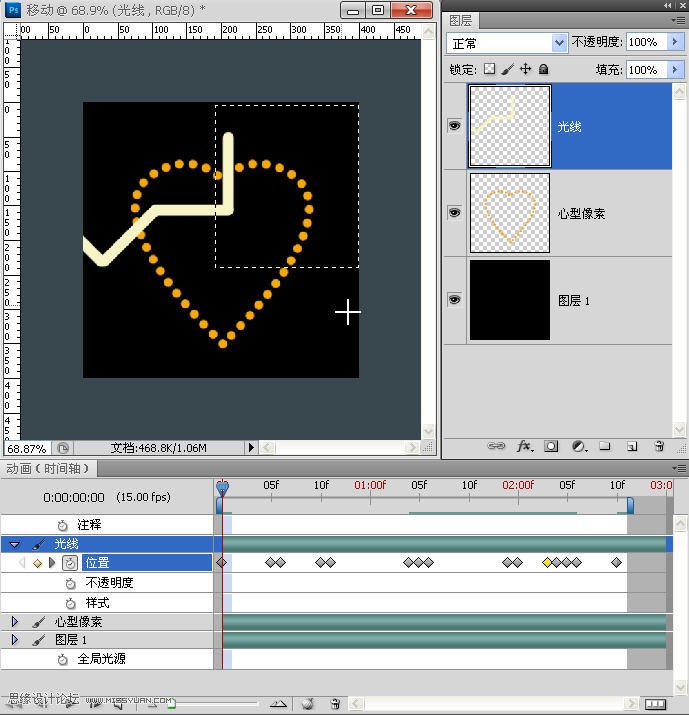Create a new layer in Layers panel
Screen dimensions: 689x715
click(632, 446)
